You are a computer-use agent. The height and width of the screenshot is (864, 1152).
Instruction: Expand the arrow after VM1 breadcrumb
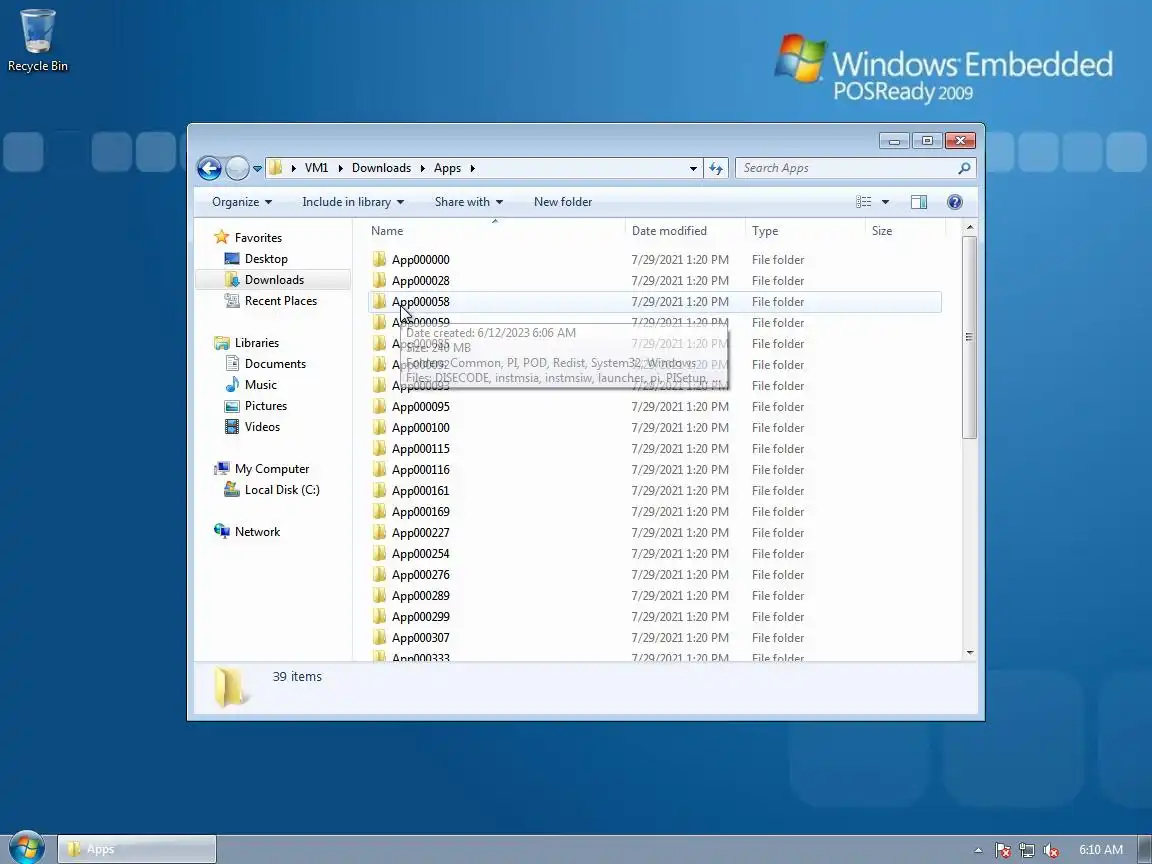coord(340,168)
